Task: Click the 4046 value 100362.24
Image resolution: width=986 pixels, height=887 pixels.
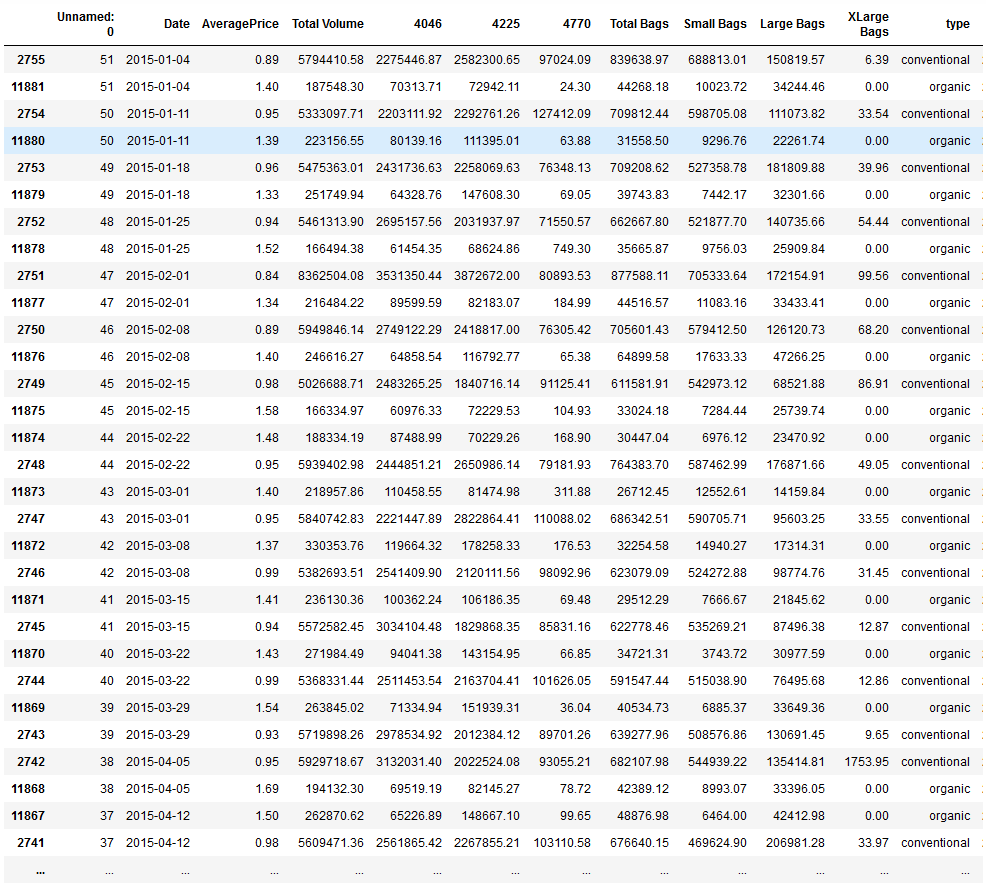Action: pyautogui.click(x=413, y=600)
